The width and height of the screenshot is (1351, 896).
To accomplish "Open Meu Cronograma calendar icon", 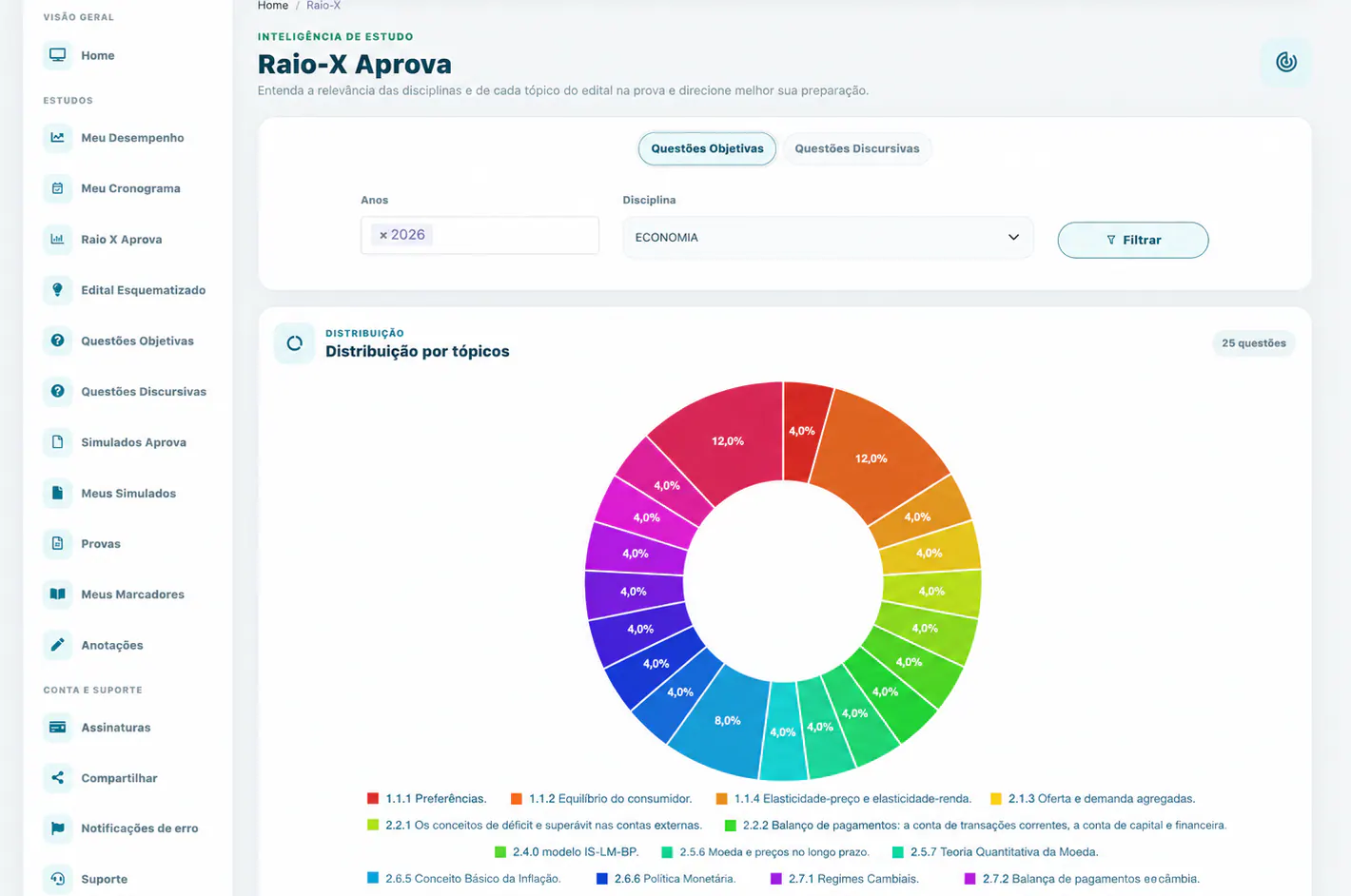I will [x=57, y=188].
